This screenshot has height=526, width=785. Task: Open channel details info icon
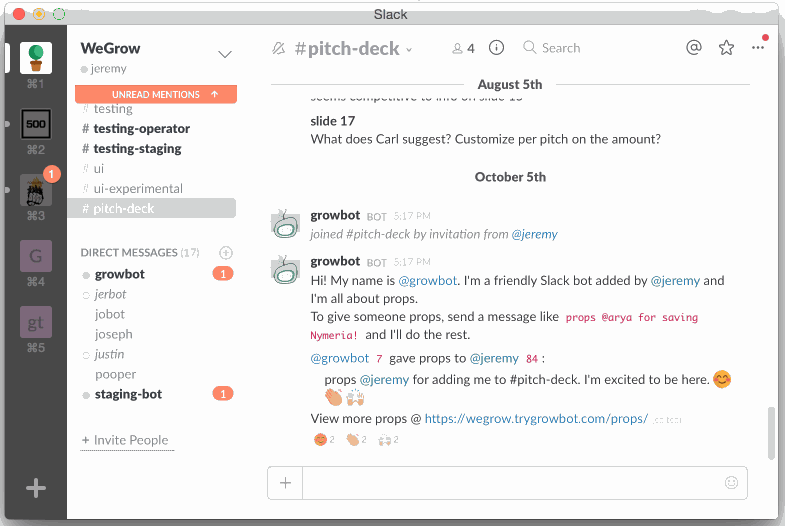(x=497, y=48)
